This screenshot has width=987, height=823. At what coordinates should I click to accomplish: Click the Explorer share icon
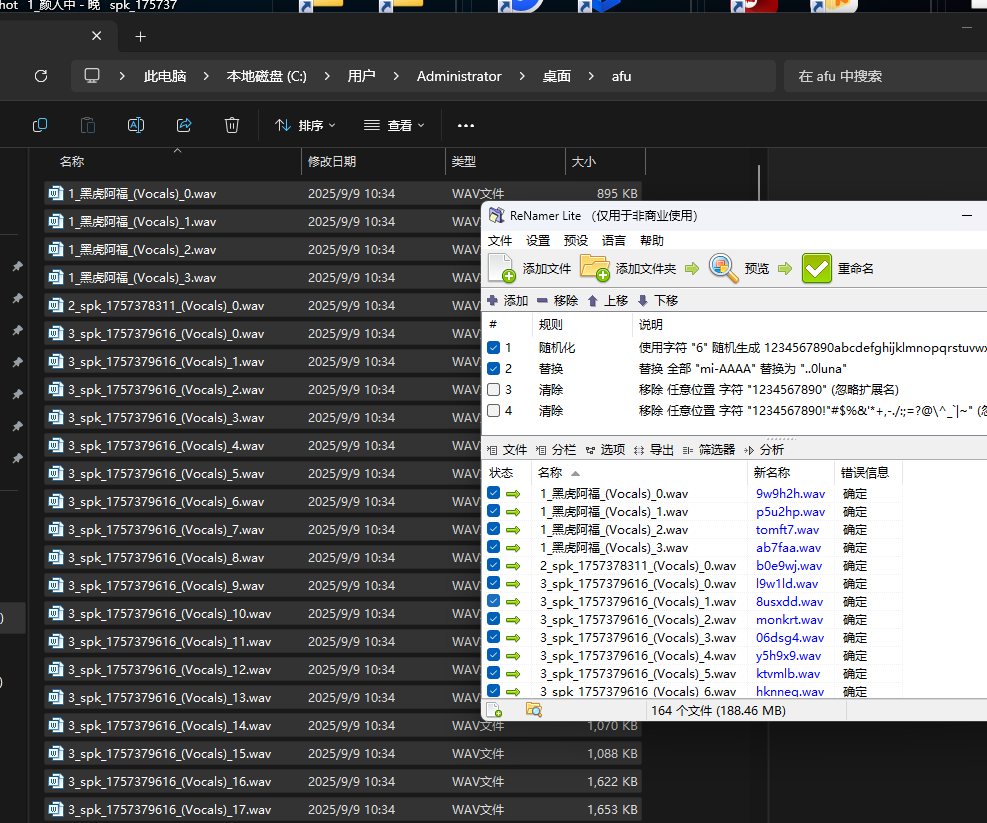click(x=184, y=125)
